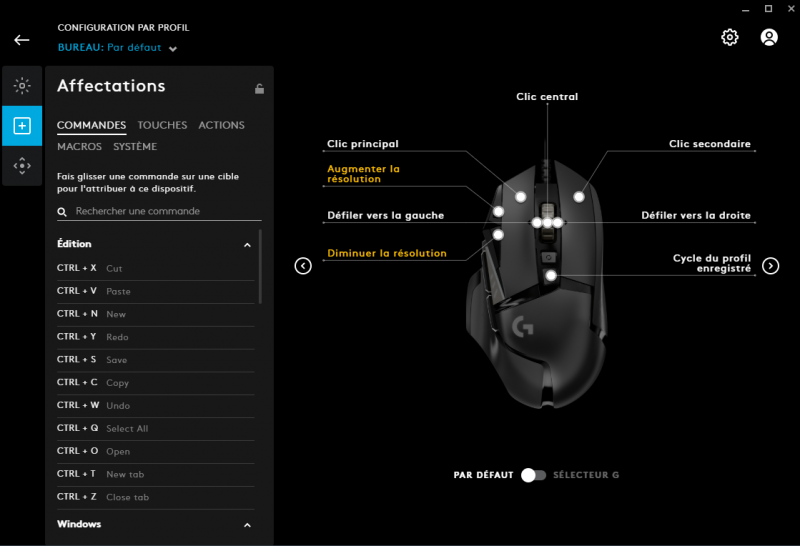The width and height of the screenshot is (800, 546).
Task: Click the search magnifier icon
Action: (62, 211)
